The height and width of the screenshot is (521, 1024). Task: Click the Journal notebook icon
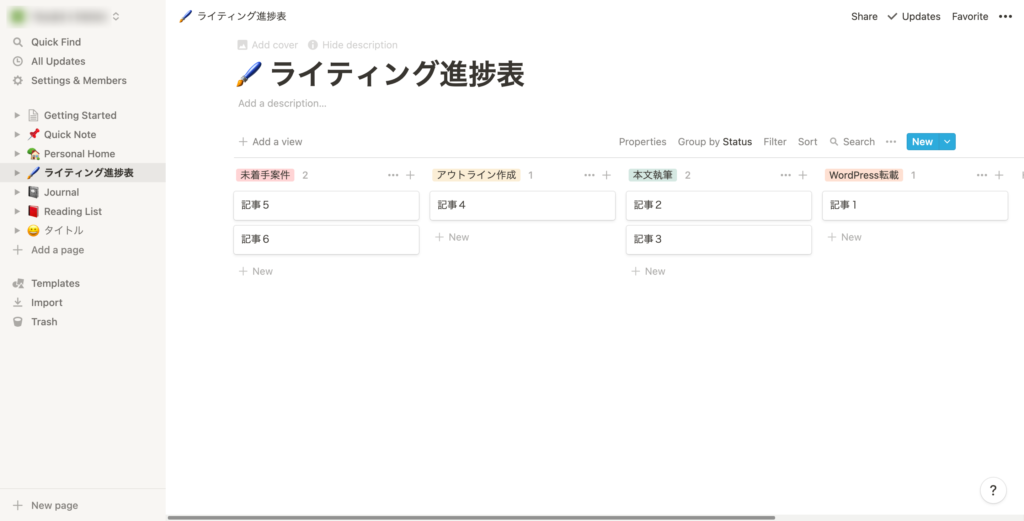coord(33,193)
